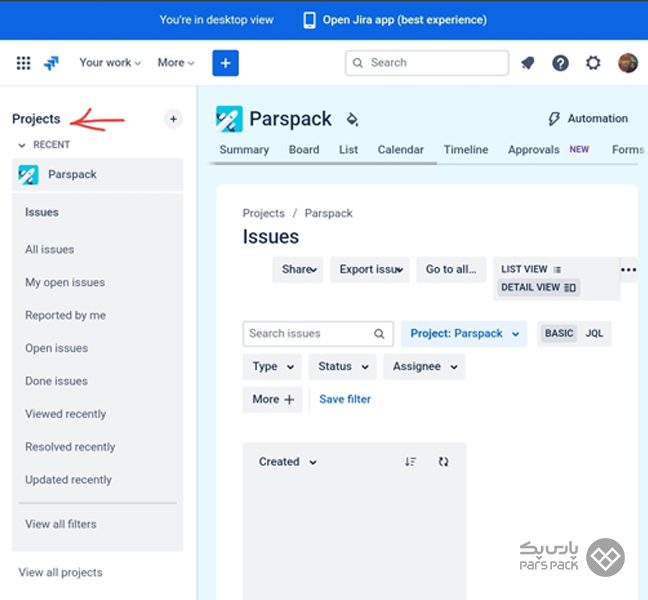Open the Type filter dropdown
Viewport: 648px width, 600px height.
272,367
